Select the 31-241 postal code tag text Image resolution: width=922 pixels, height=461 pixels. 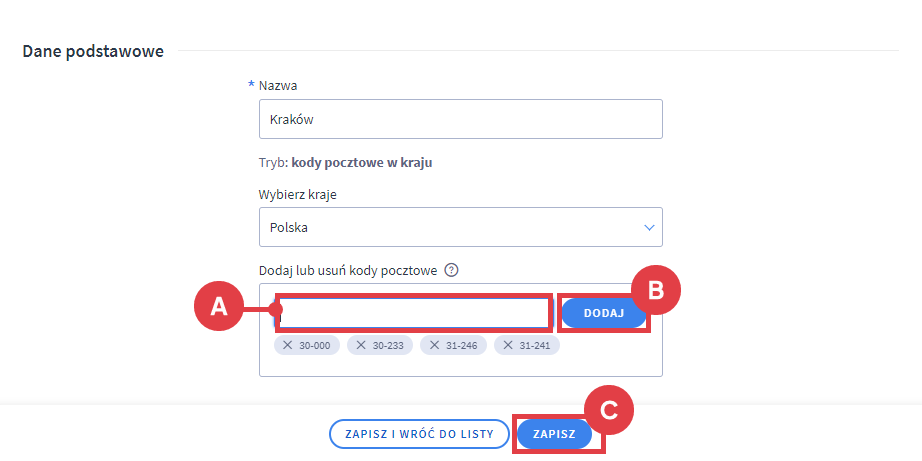[x=535, y=345]
